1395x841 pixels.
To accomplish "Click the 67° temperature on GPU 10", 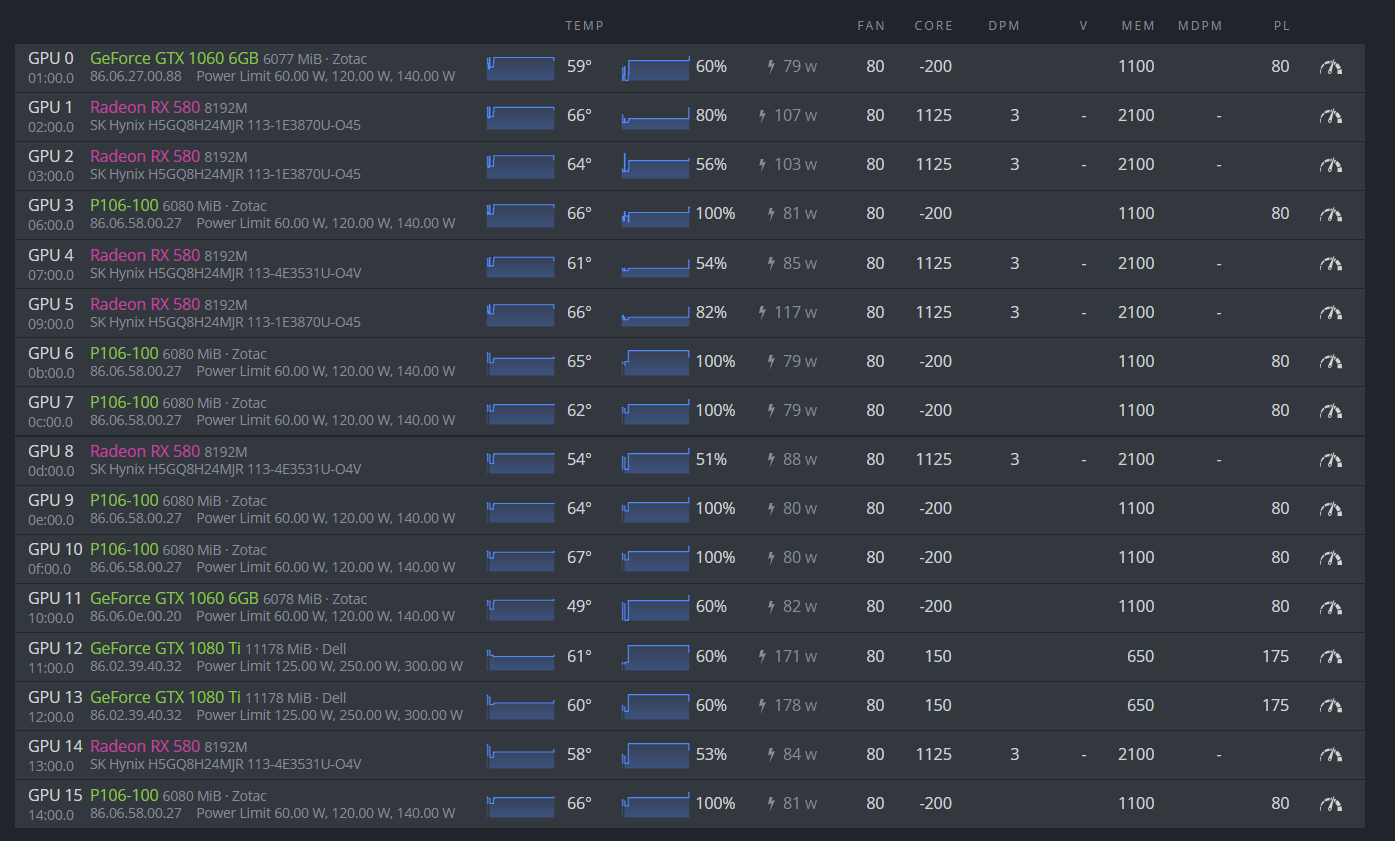I will pos(579,558).
